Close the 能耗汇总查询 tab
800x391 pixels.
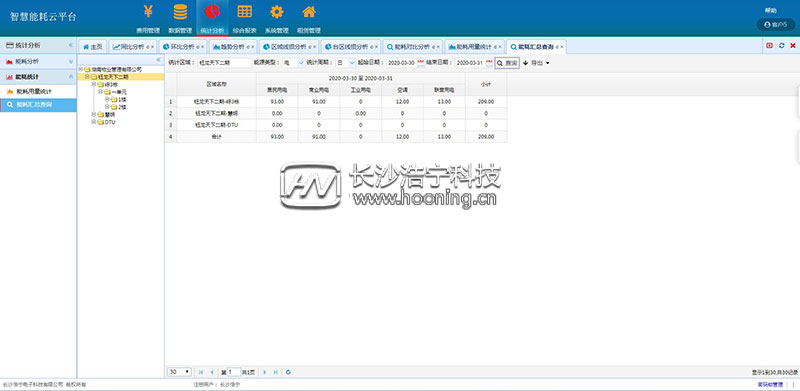click(562, 47)
